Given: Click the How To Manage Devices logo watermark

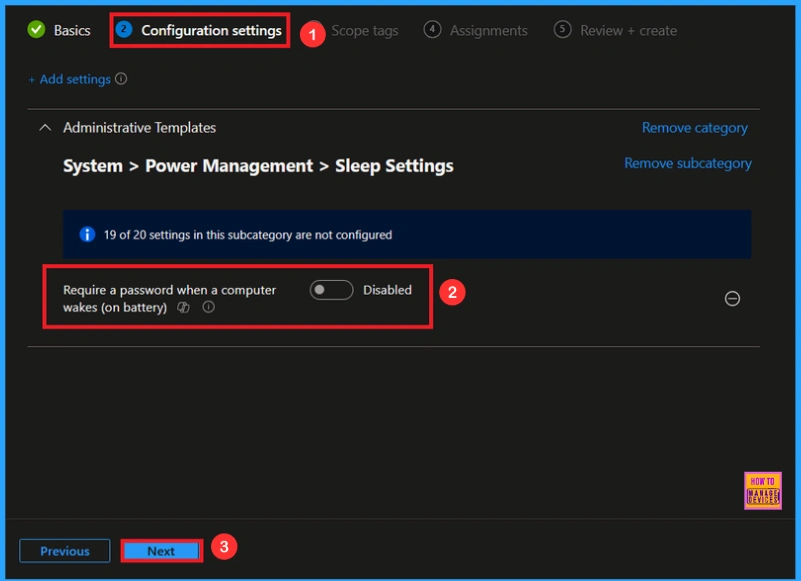Looking at the screenshot, I should (763, 492).
